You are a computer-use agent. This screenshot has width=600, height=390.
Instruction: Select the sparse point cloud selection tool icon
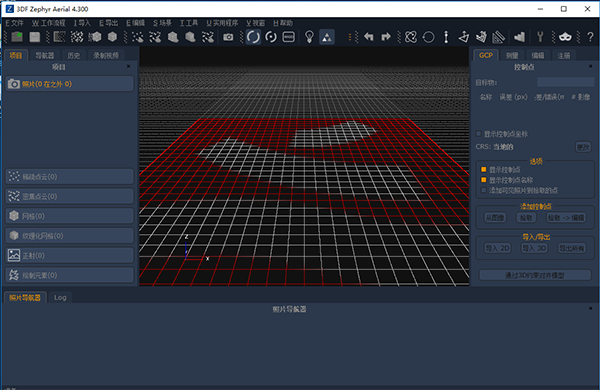[x=138, y=37]
